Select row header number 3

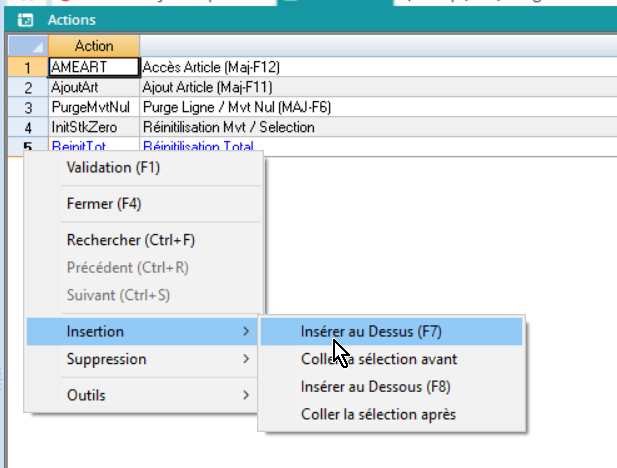pos(27,107)
